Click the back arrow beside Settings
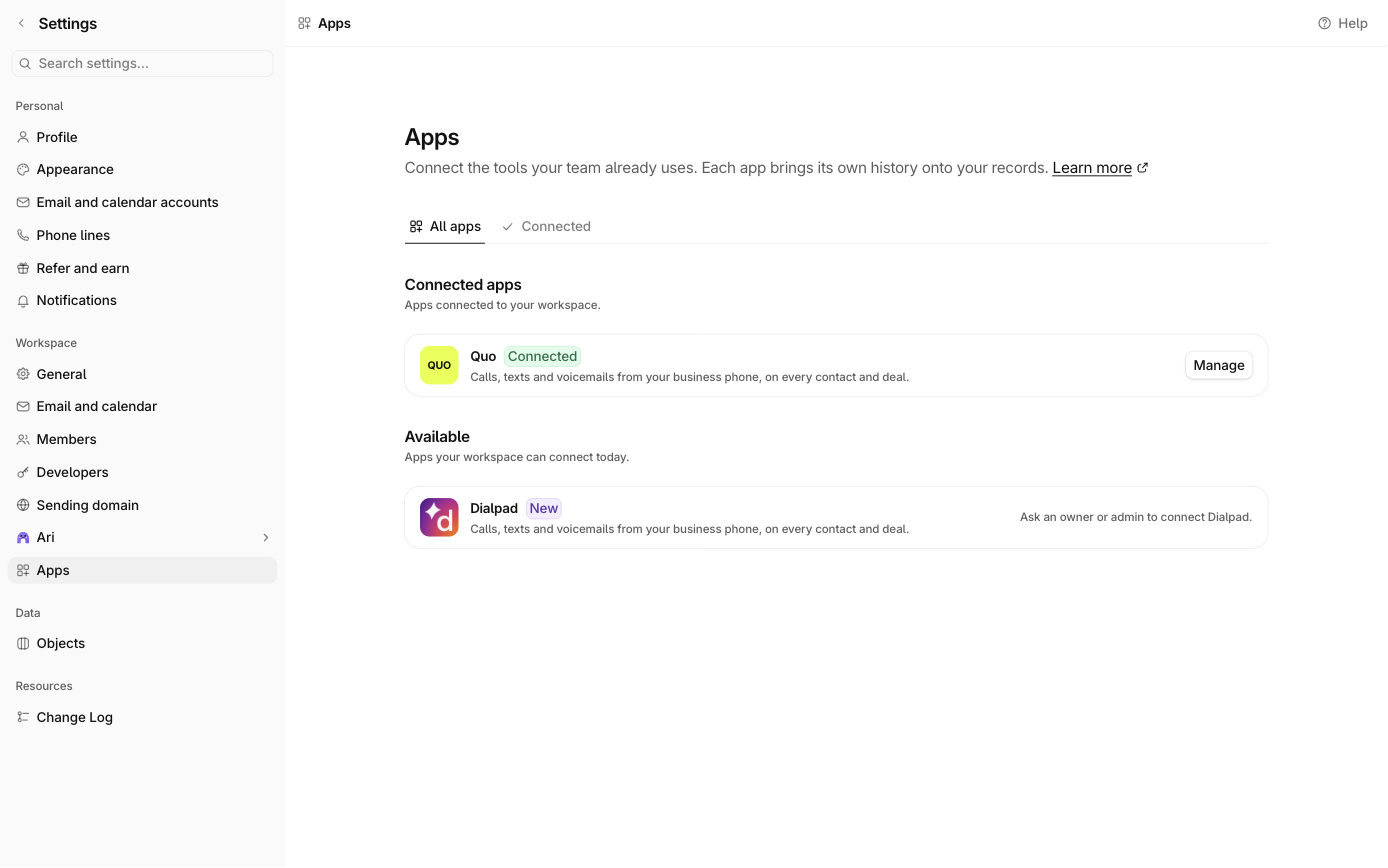 point(21,23)
